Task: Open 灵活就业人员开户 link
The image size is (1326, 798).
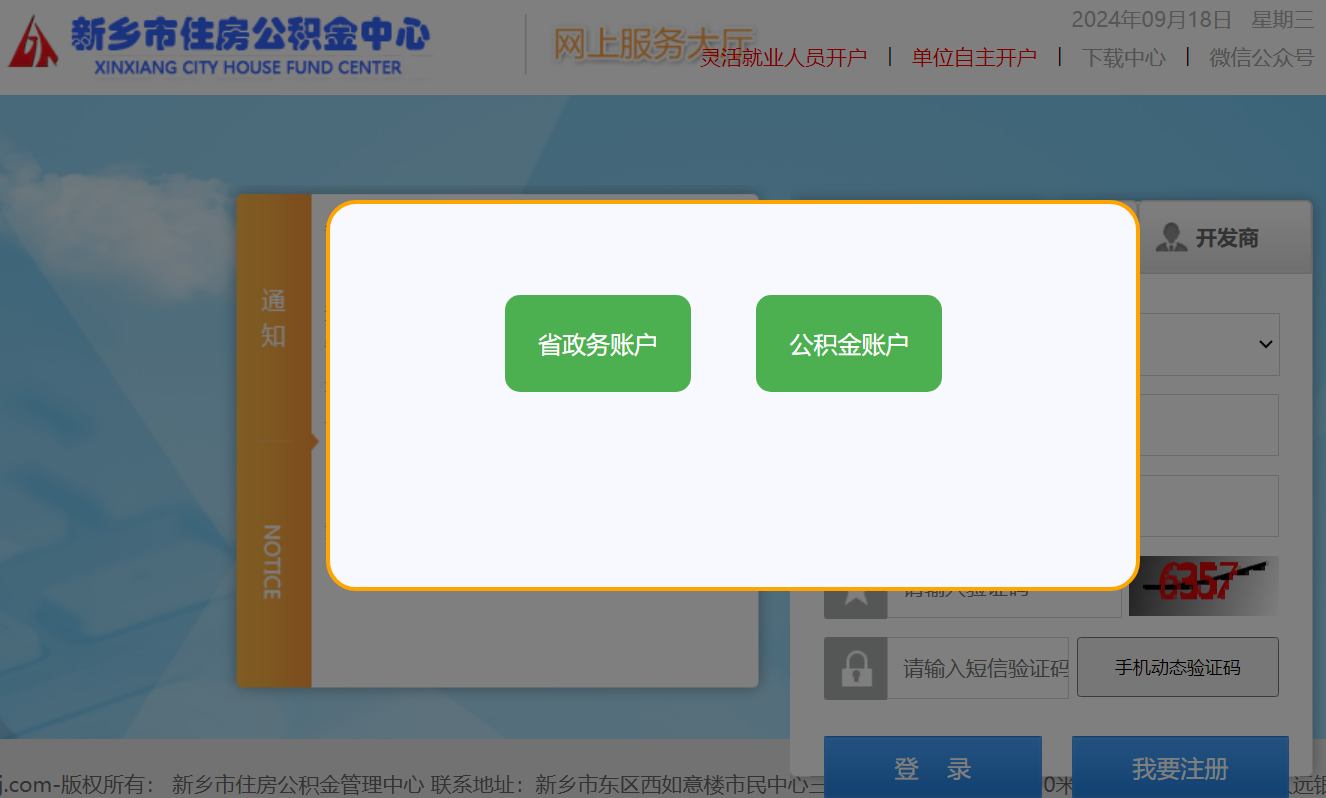Action: 783,58
